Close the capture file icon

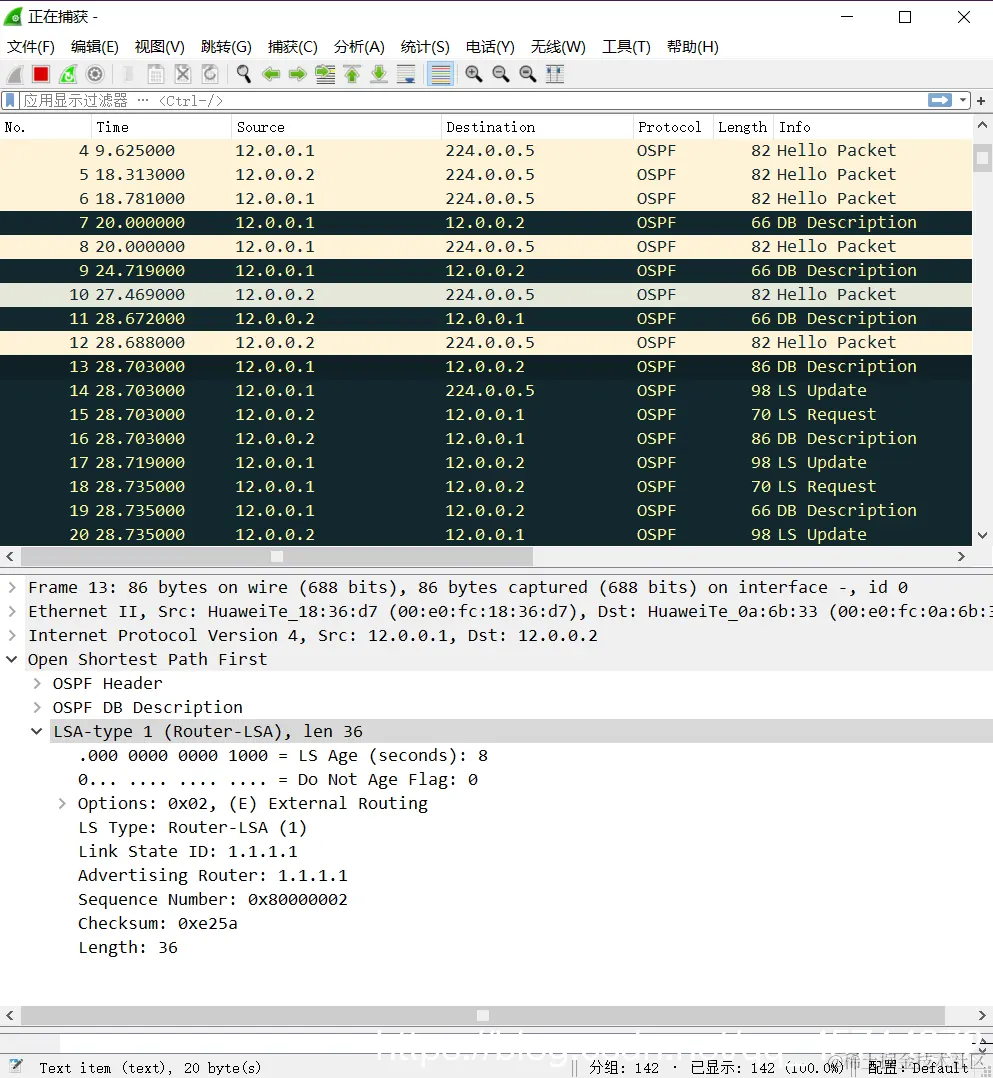click(x=183, y=74)
